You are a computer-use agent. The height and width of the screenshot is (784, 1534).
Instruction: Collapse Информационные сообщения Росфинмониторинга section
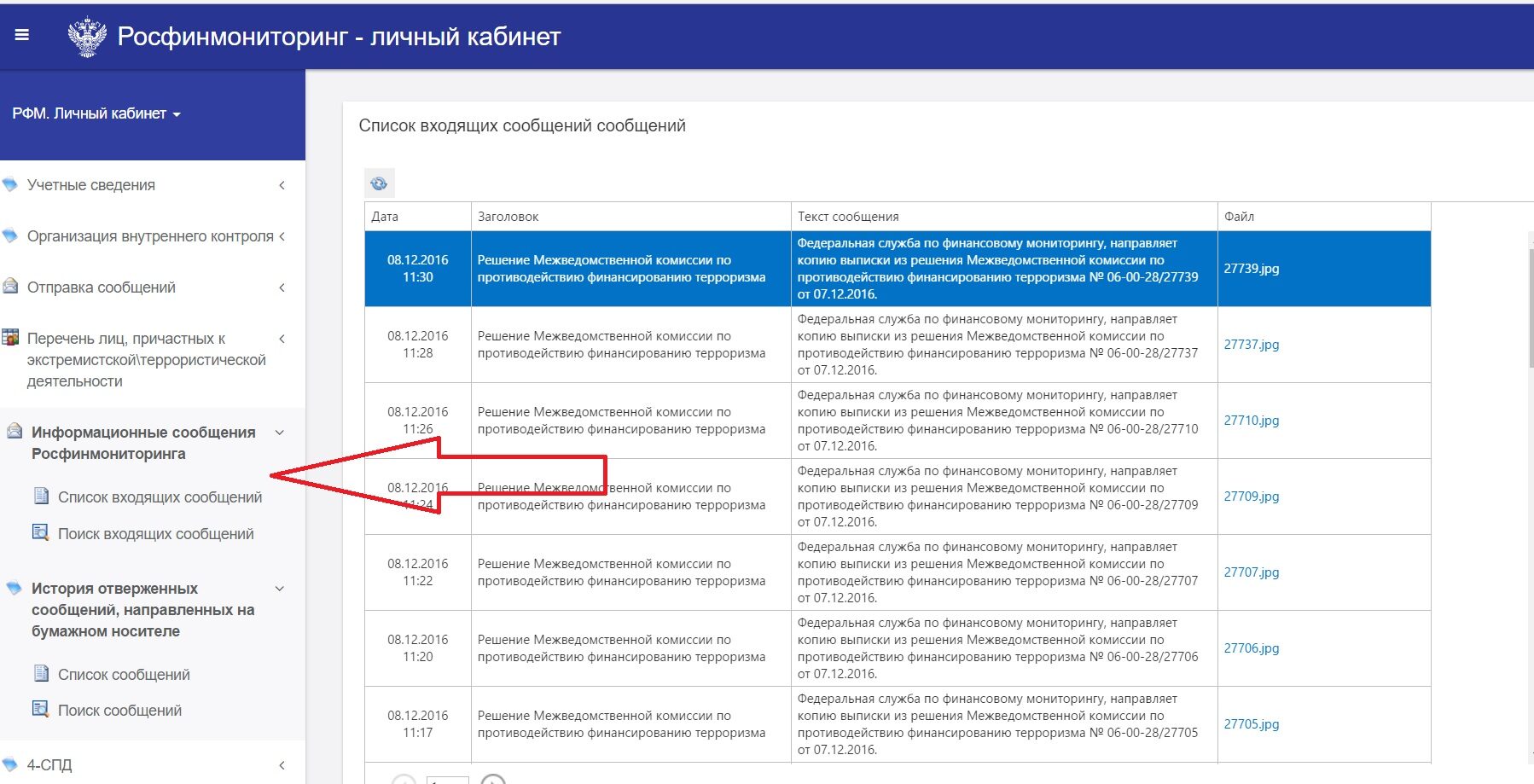(280, 433)
